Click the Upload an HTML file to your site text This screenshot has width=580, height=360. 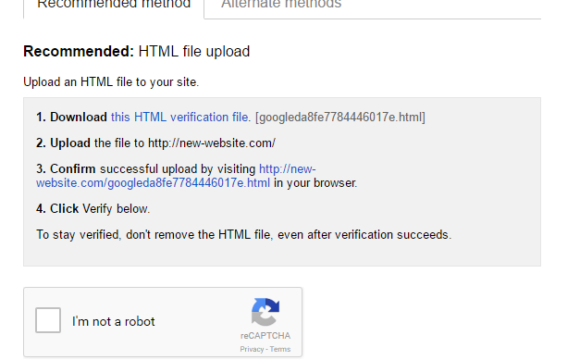click(111, 82)
